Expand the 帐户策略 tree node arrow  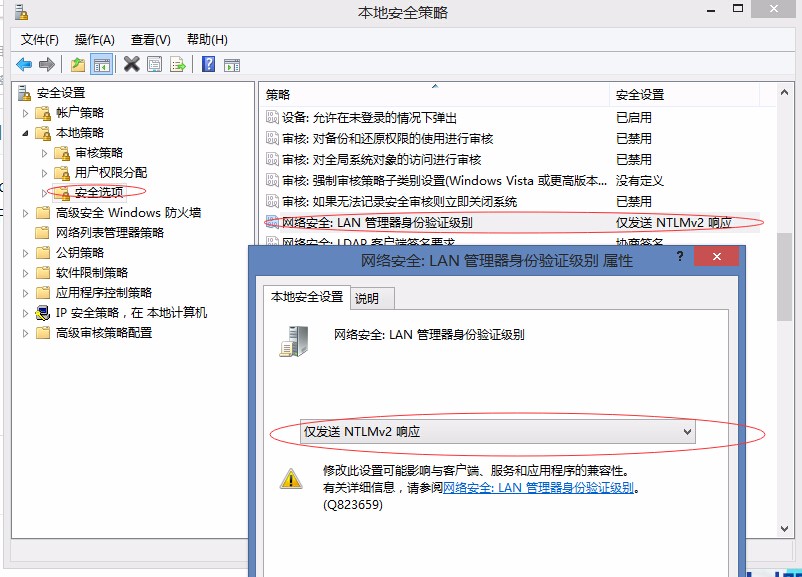click(26, 113)
